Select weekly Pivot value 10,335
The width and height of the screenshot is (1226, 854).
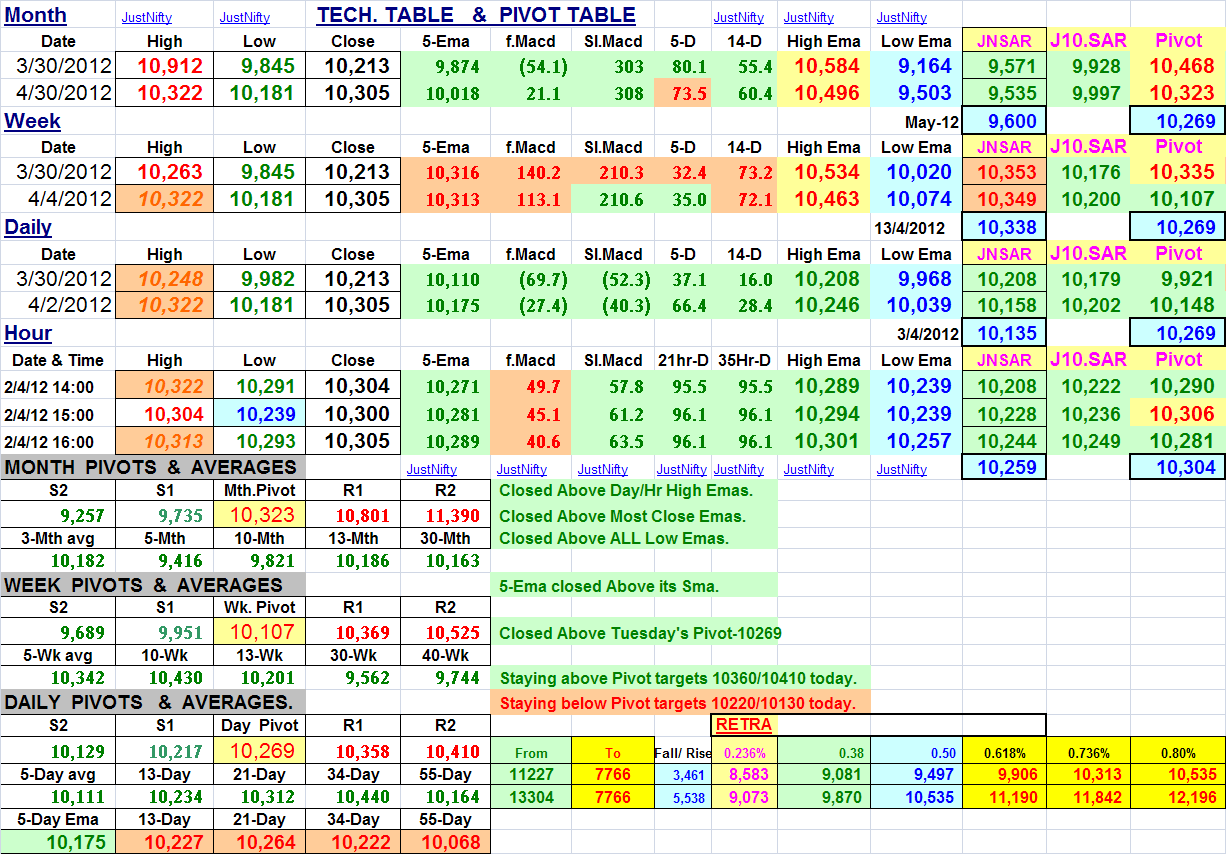coord(1178,172)
